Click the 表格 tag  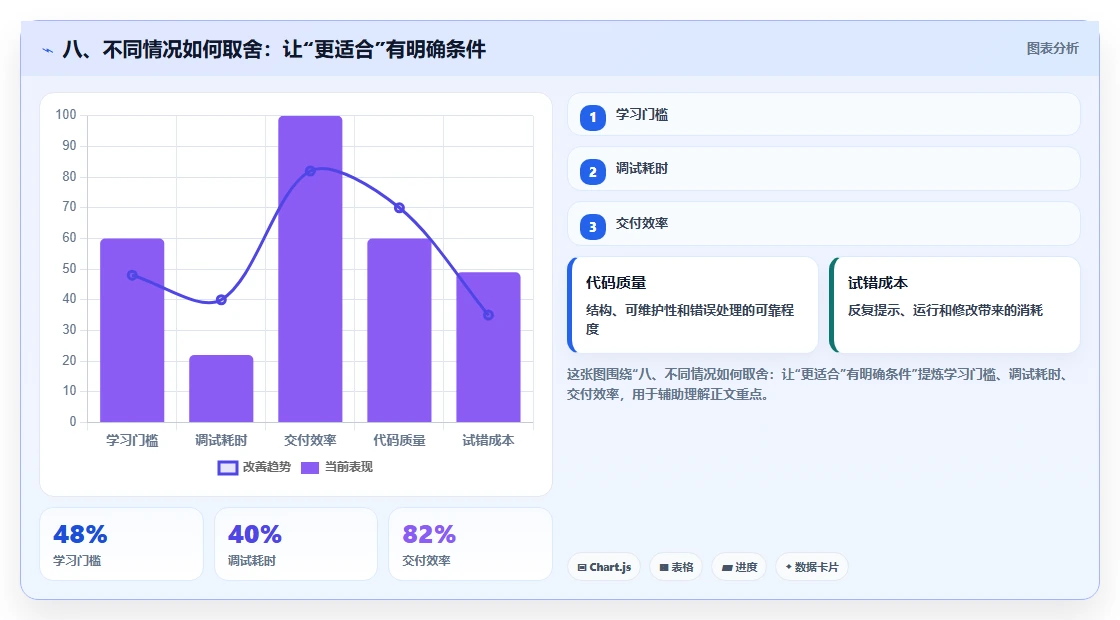(x=676, y=567)
